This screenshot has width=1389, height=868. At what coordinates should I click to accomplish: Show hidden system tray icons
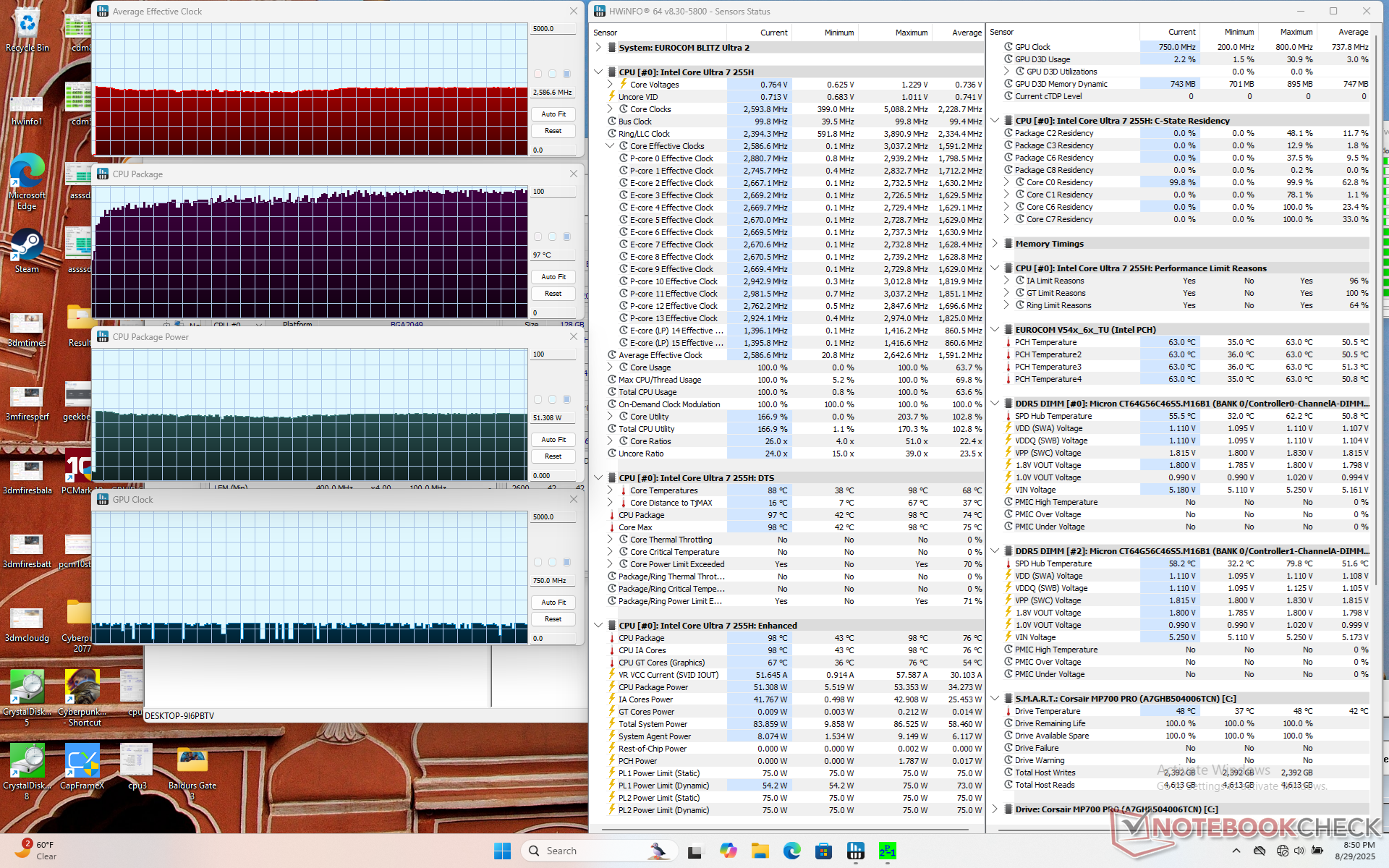[x=1236, y=851]
